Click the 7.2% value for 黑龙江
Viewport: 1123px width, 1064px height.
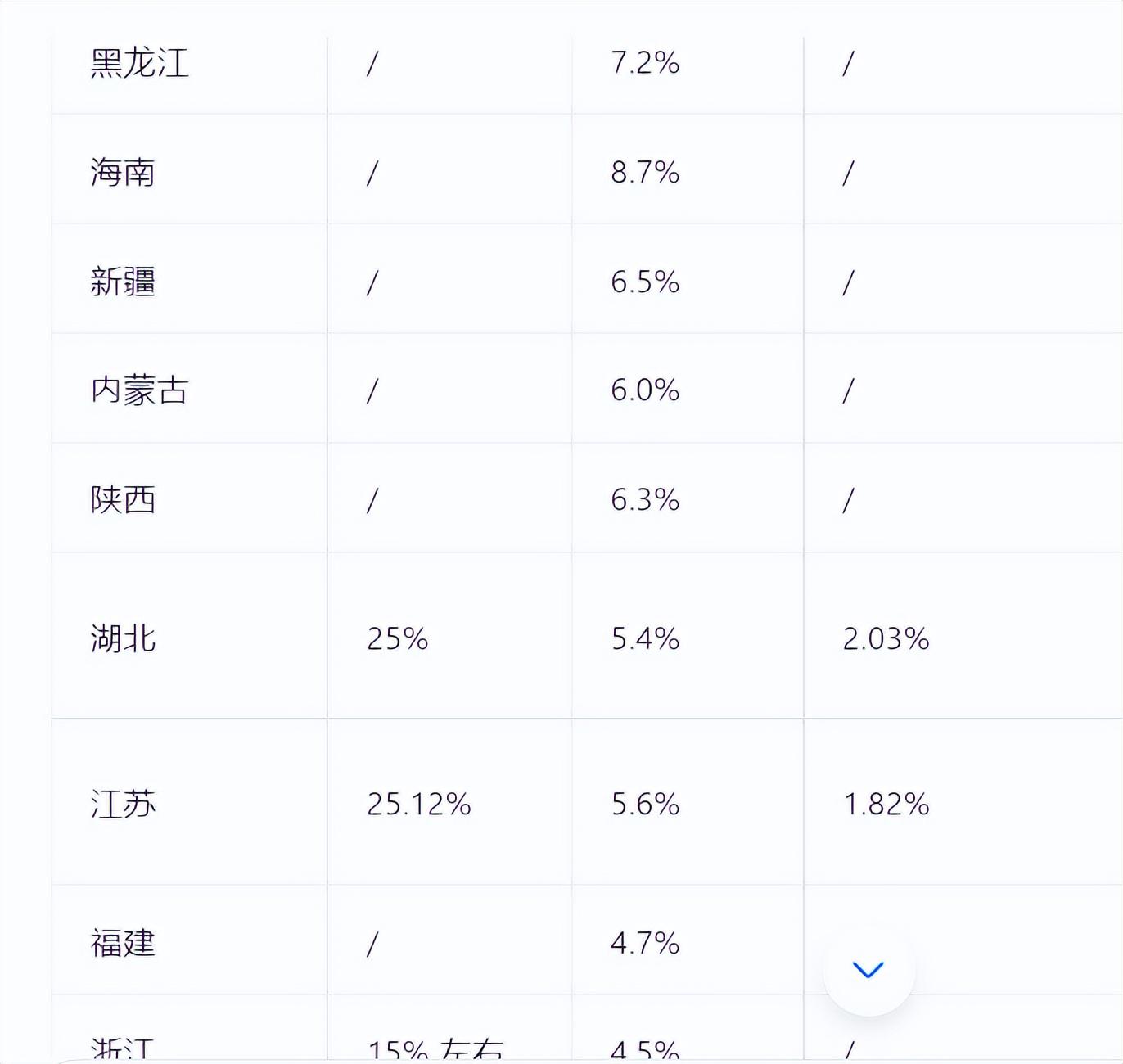tap(645, 63)
